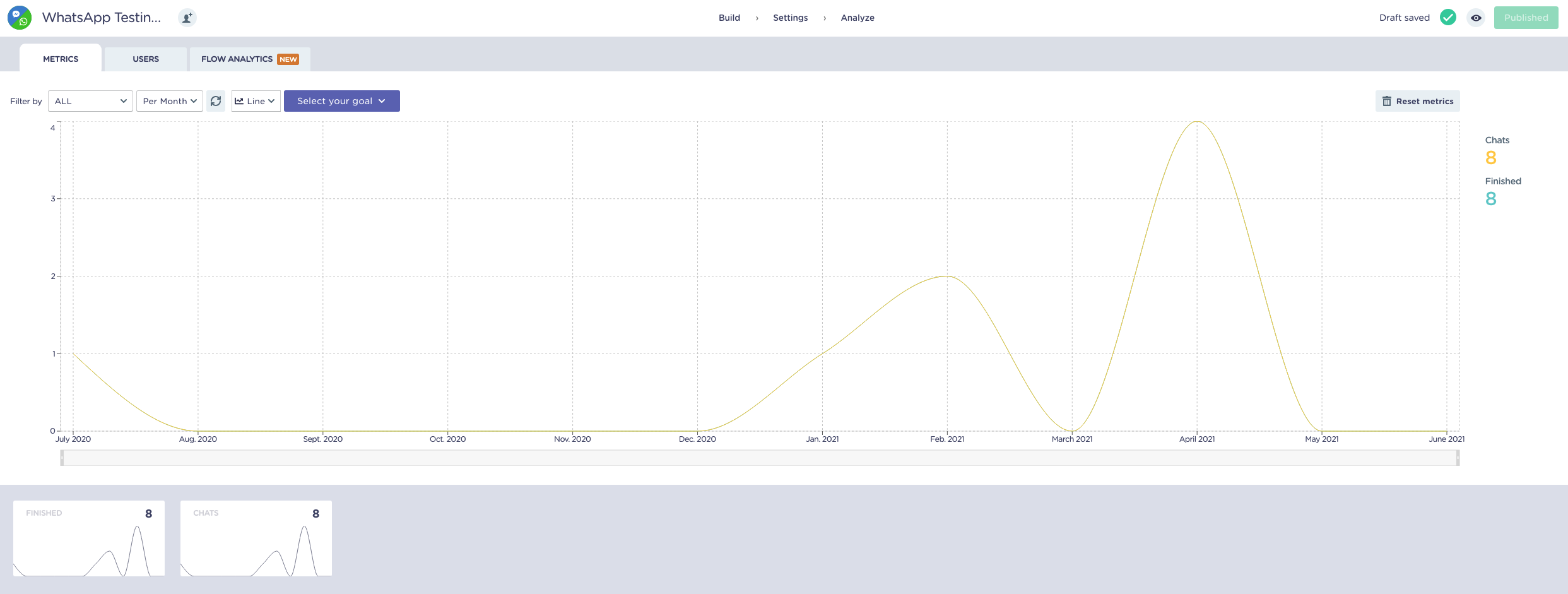Click the green draft saved checkmark
The width and height of the screenshot is (1568, 594).
click(x=1448, y=18)
